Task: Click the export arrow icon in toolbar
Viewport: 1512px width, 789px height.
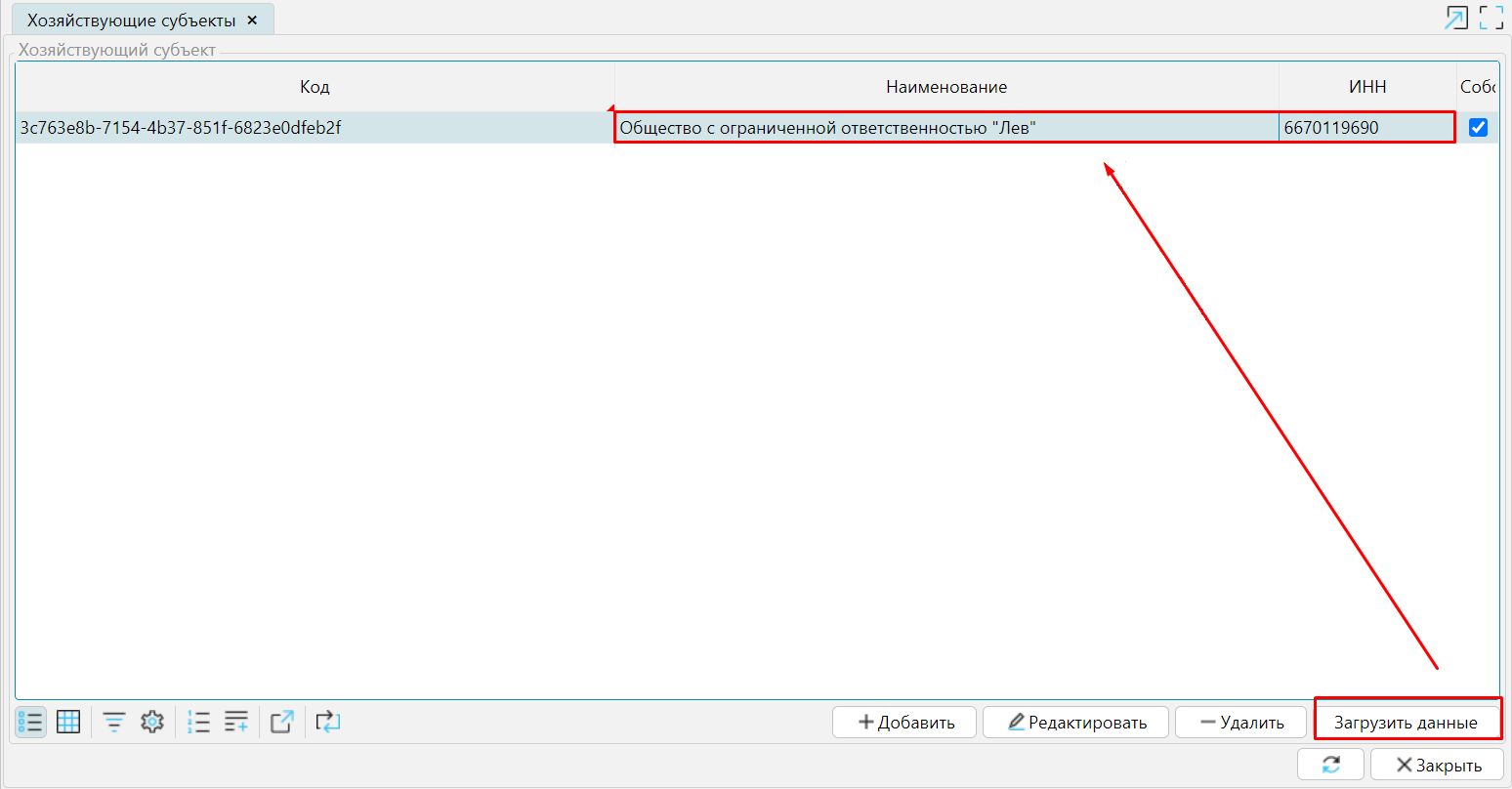Action: click(282, 722)
